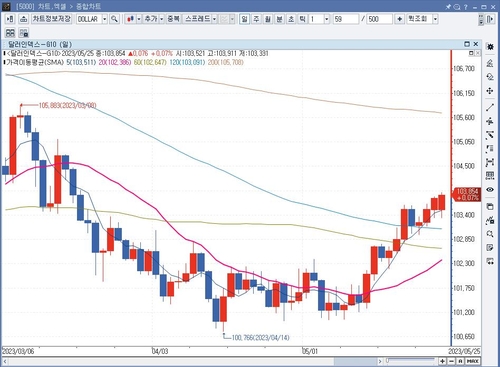Screen dimensions: 500x367
Task: Select the 분 minute period button
Action: [x=279, y=19]
